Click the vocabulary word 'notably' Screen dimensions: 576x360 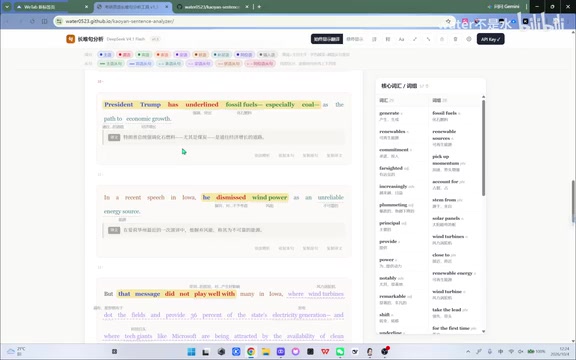point(388,278)
